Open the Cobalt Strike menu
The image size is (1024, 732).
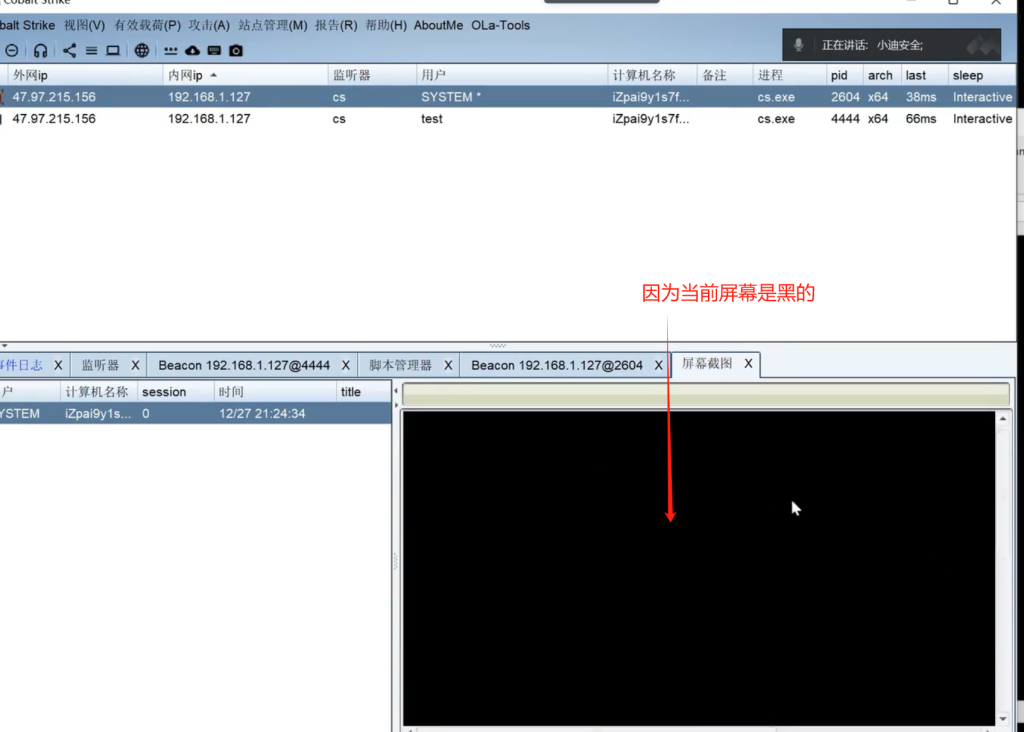(27, 25)
